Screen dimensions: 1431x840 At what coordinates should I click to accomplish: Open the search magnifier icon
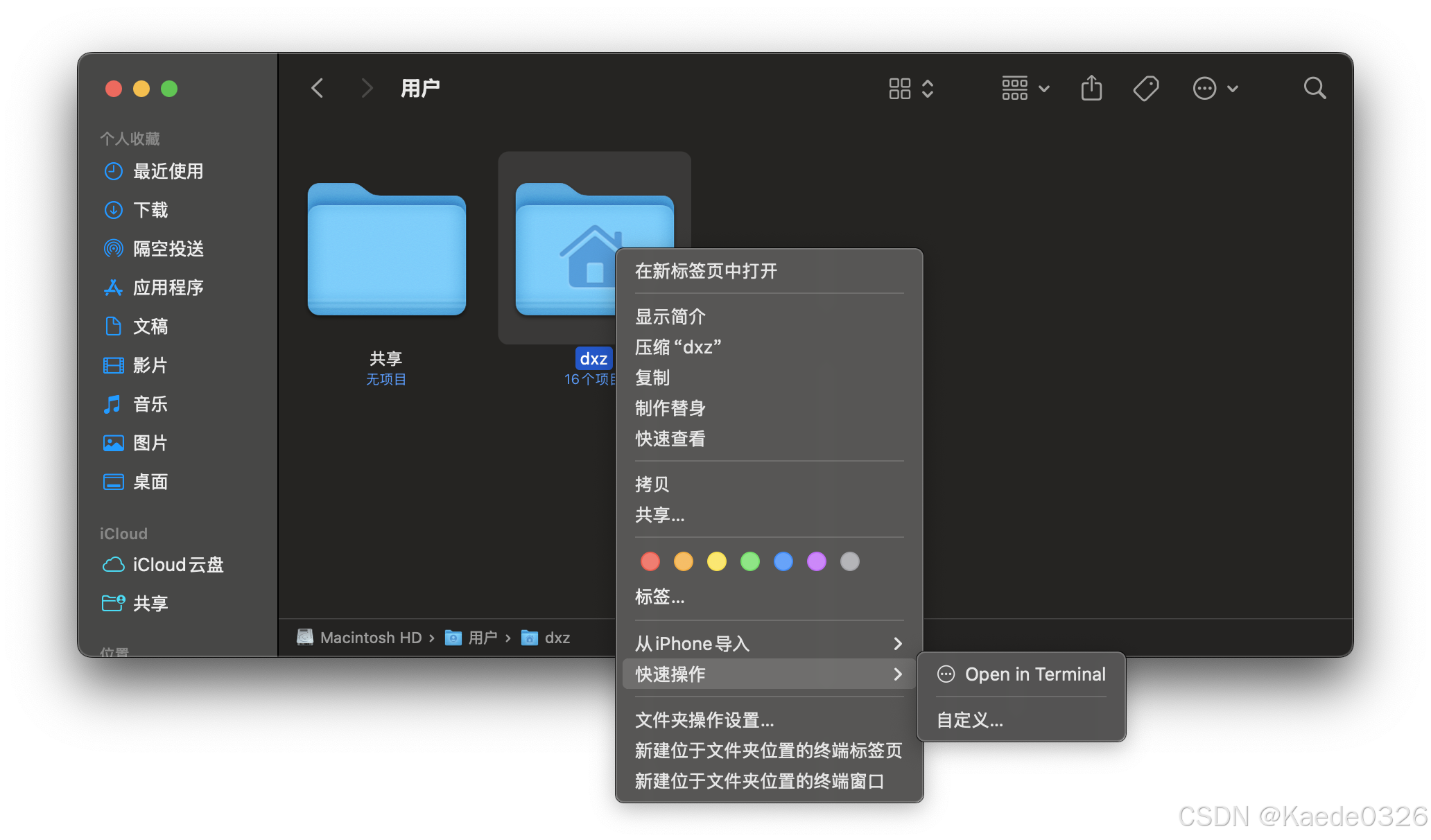[x=1314, y=89]
